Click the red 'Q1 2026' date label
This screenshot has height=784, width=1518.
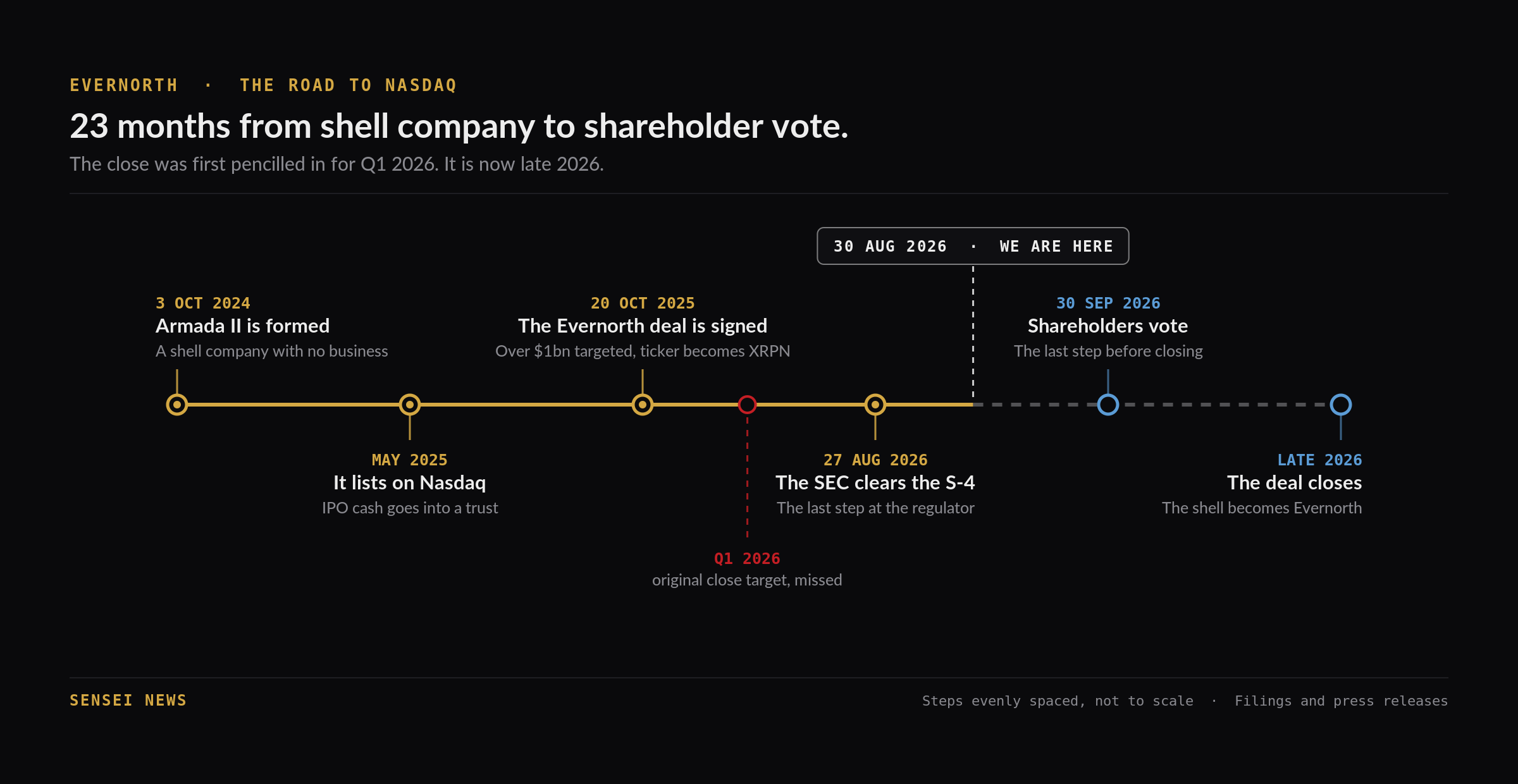(747, 559)
